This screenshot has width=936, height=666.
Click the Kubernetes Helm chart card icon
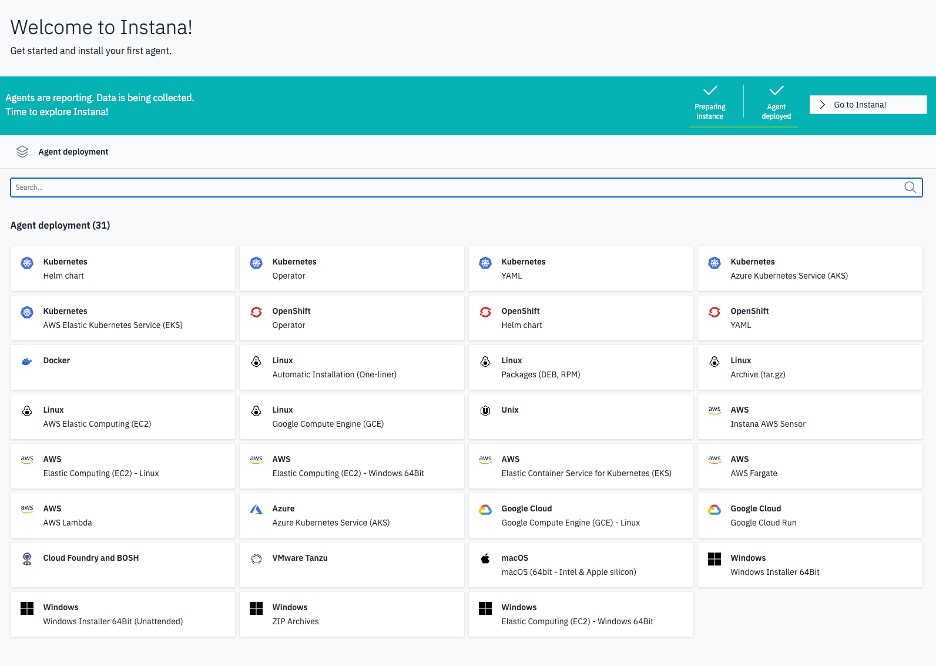pyautogui.click(x=27, y=263)
